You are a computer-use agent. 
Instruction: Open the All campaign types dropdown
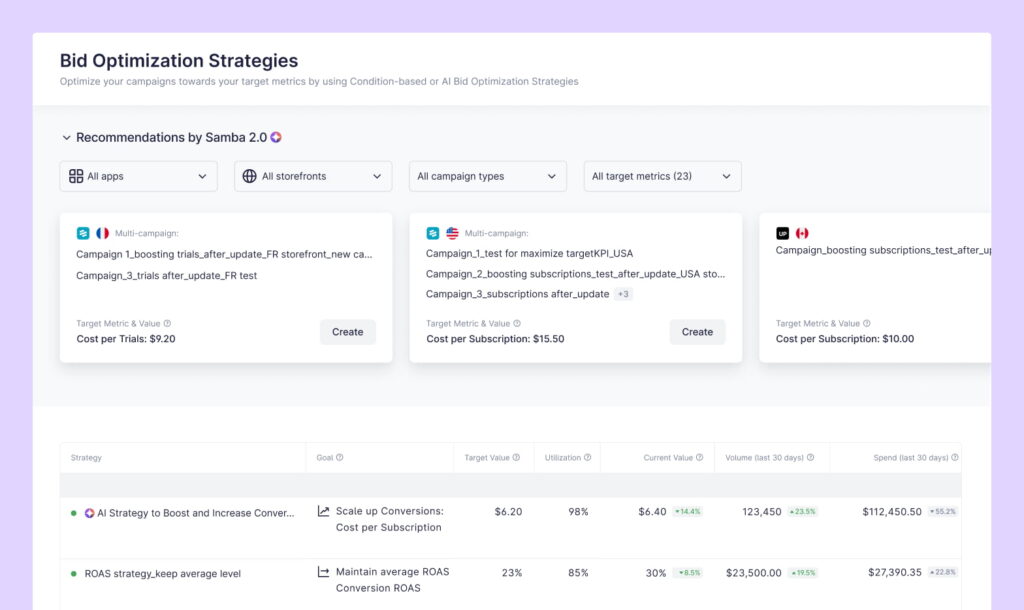tap(487, 175)
